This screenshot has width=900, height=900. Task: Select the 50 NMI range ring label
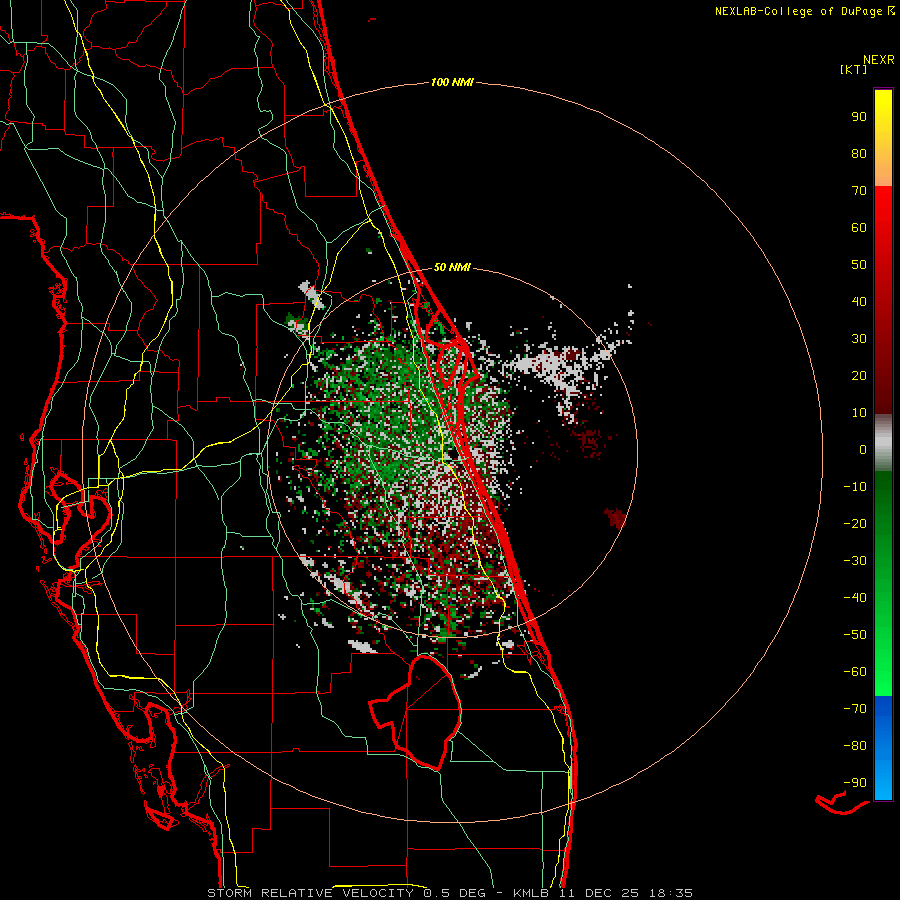[x=452, y=267]
